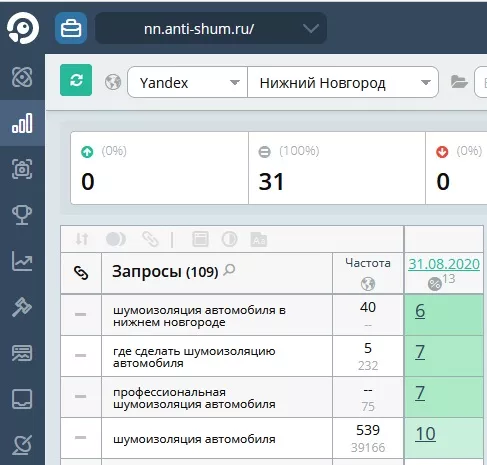Open the Нижний Новгород region dropdown
This screenshot has height=465, width=487.
(x=343, y=82)
